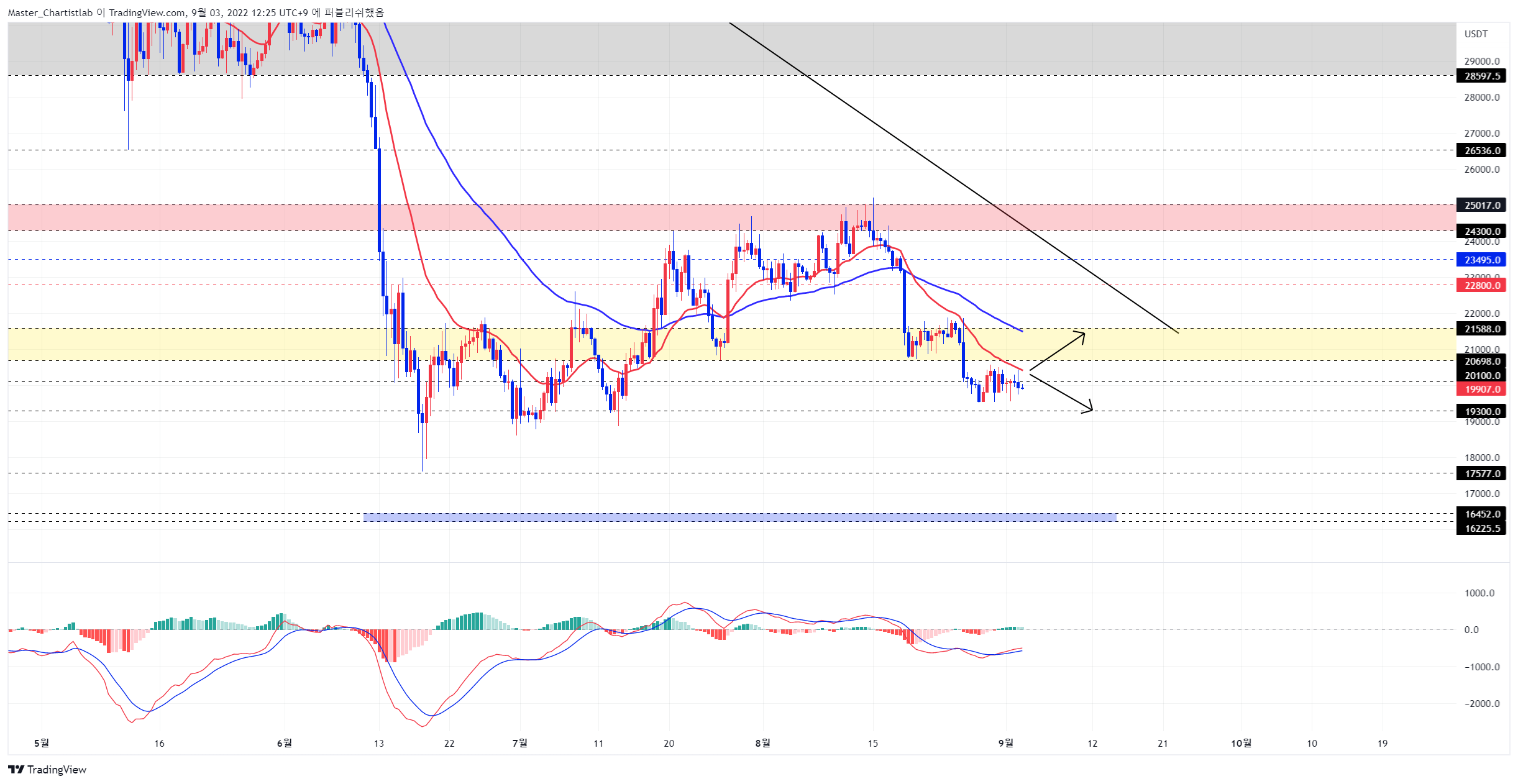Click the 28597.5 price label
Screen dimensions: 1518x784
click(1481, 76)
